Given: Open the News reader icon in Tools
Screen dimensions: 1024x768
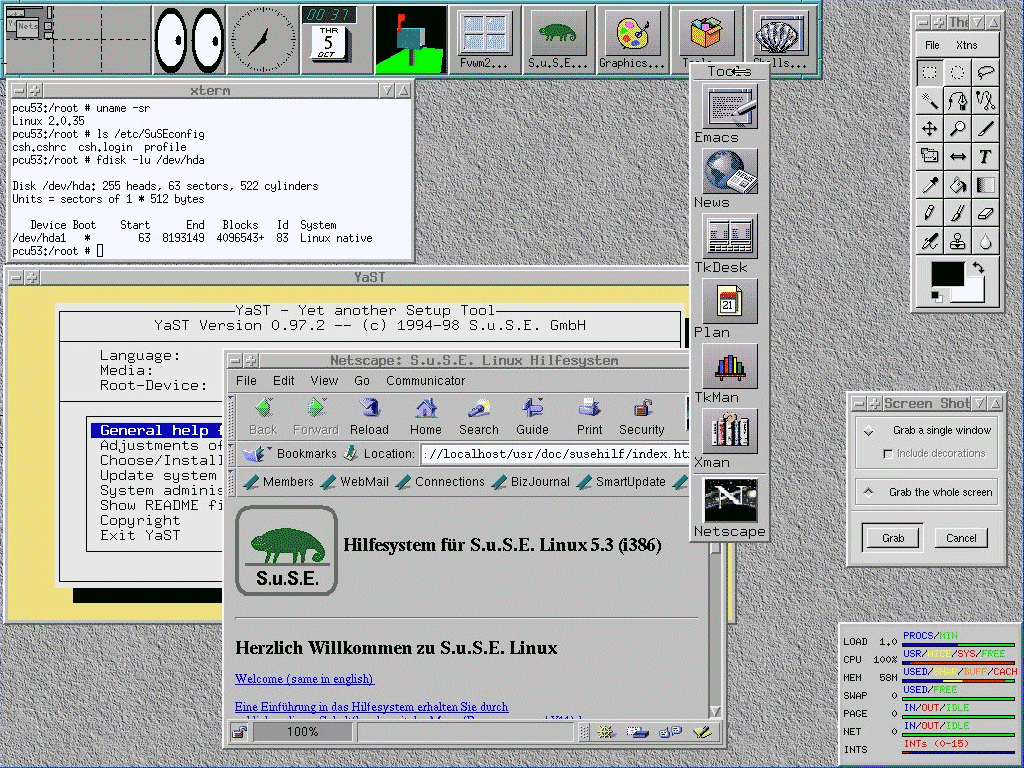Looking at the screenshot, I should coord(729,171).
